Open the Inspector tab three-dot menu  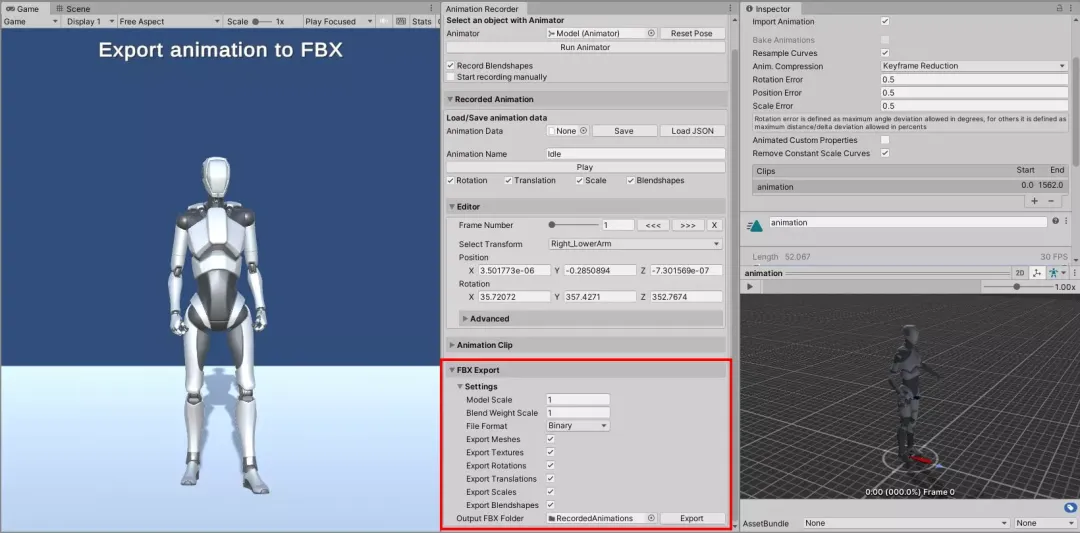(1071, 8)
